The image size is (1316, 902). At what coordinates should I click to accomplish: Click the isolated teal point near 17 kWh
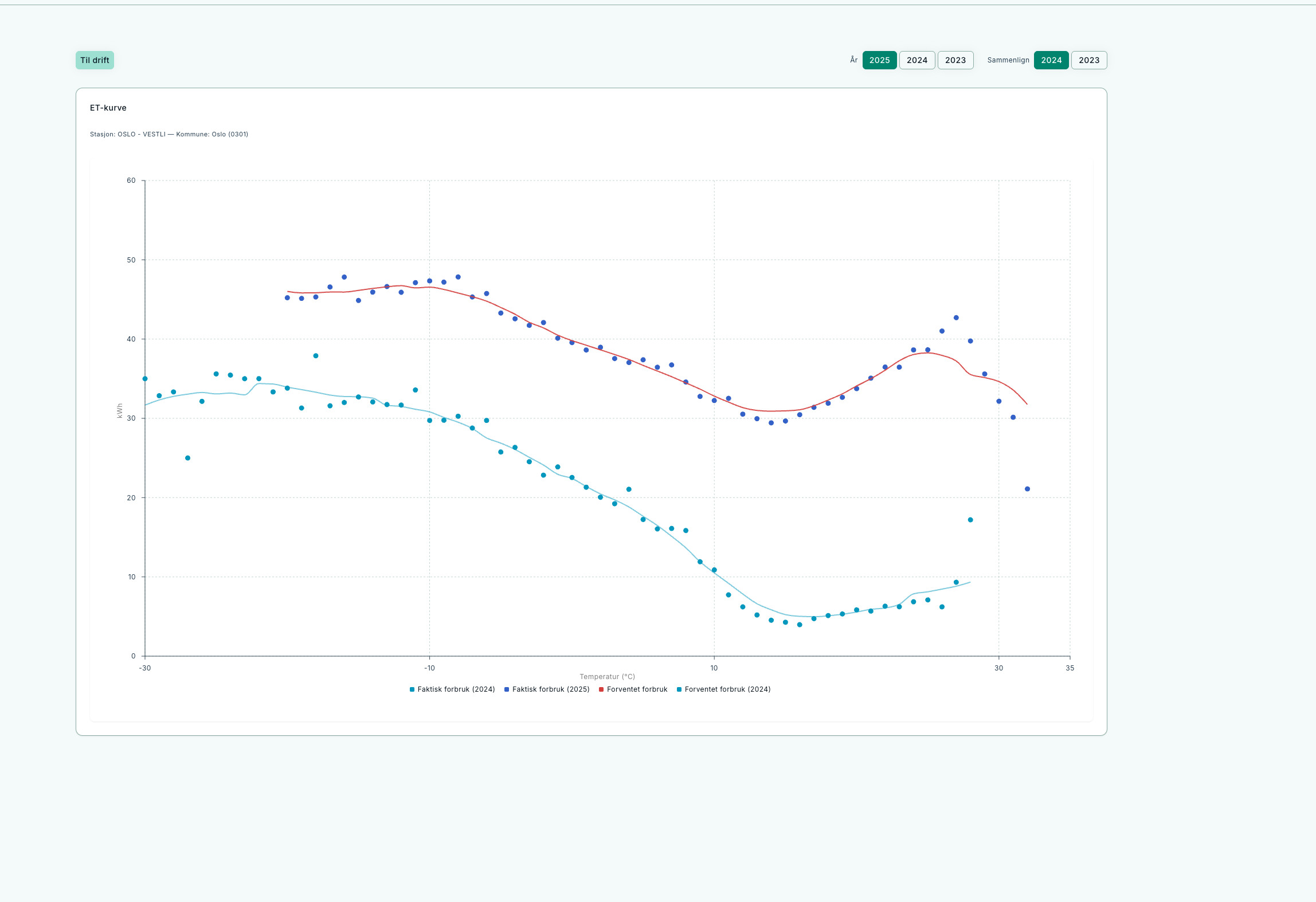(970, 520)
